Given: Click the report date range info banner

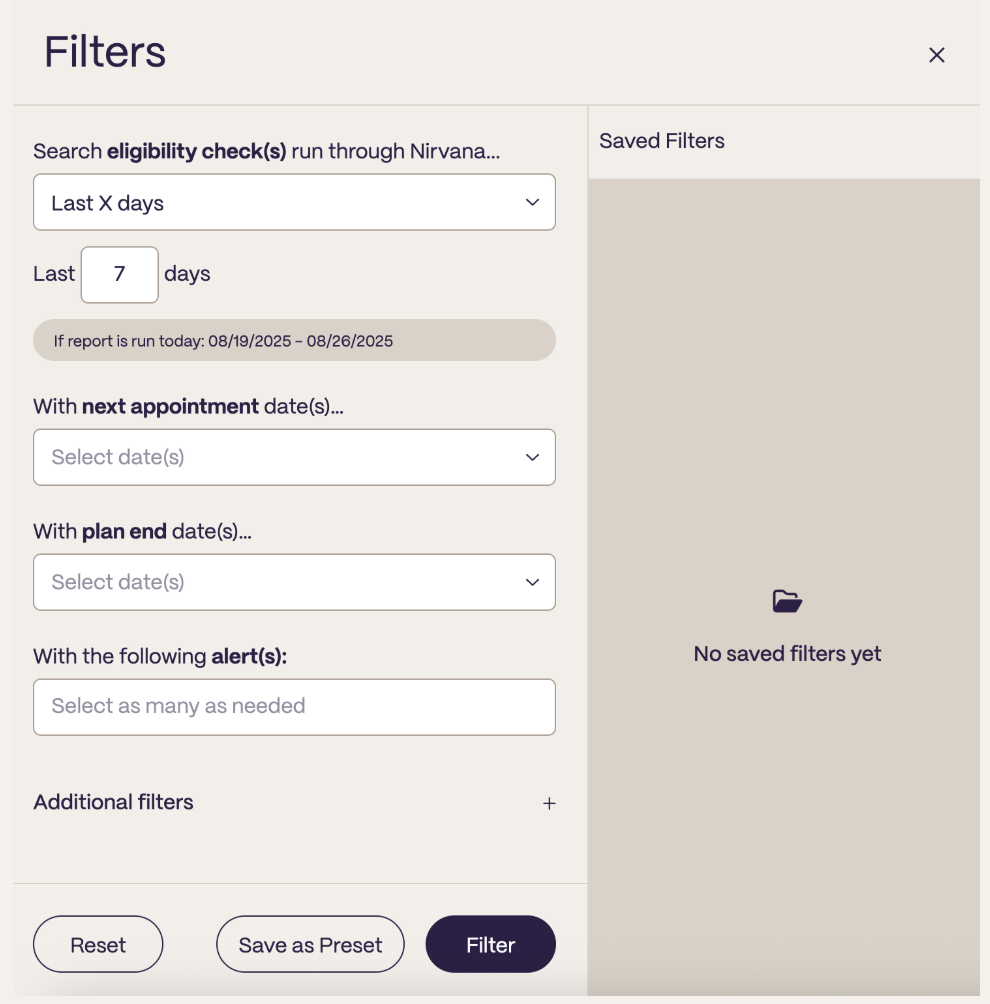Looking at the screenshot, I should pyautogui.click(x=294, y=340).
